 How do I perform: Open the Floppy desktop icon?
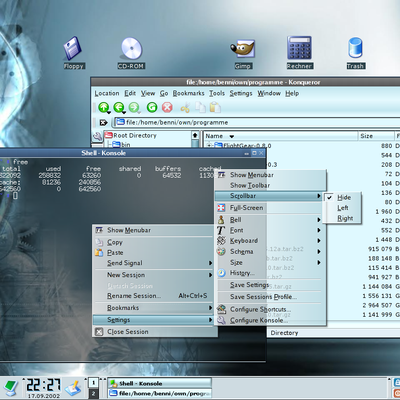point(73,49)
